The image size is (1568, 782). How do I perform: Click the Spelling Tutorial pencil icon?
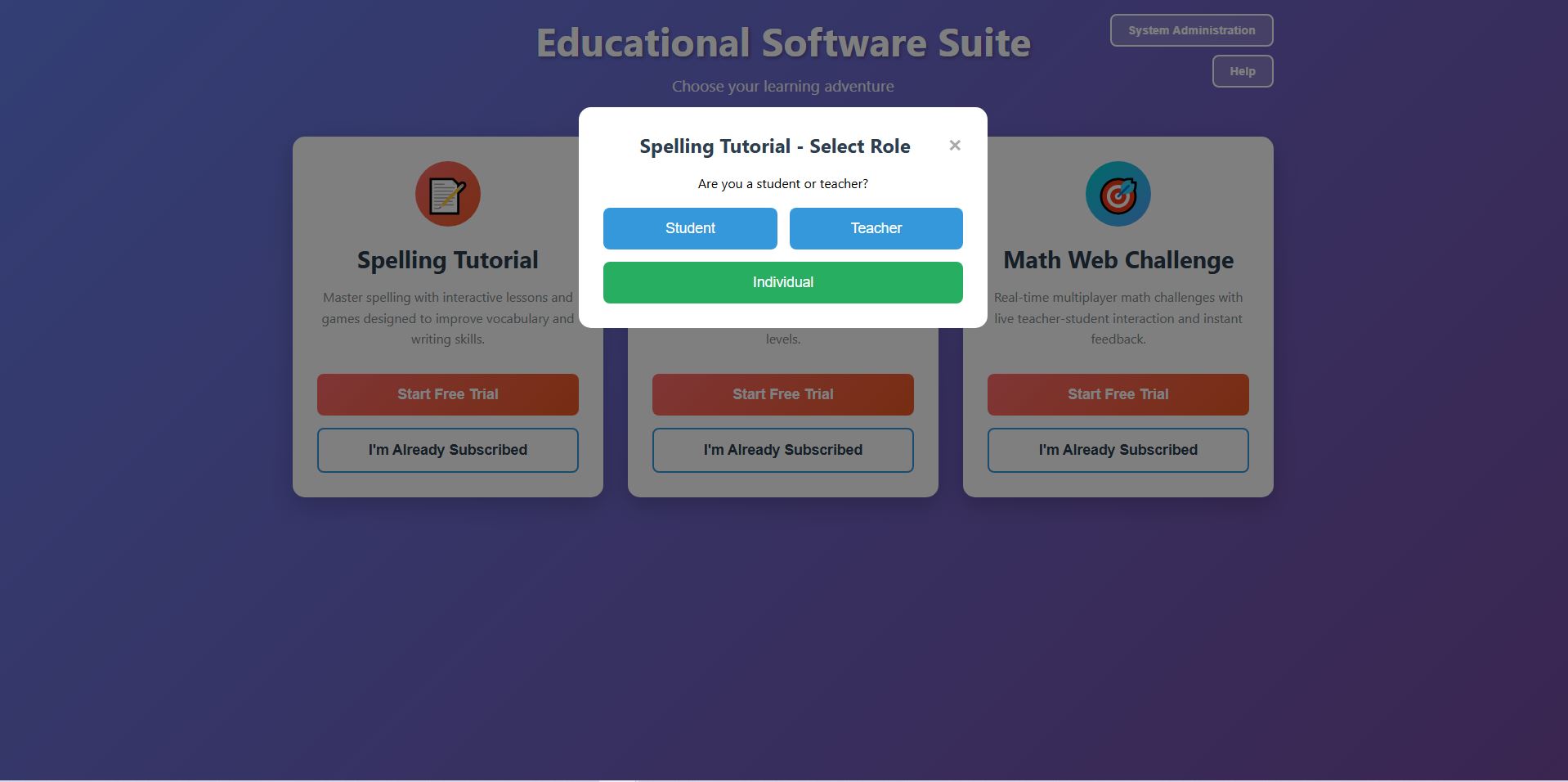click(x=447, y=193)
